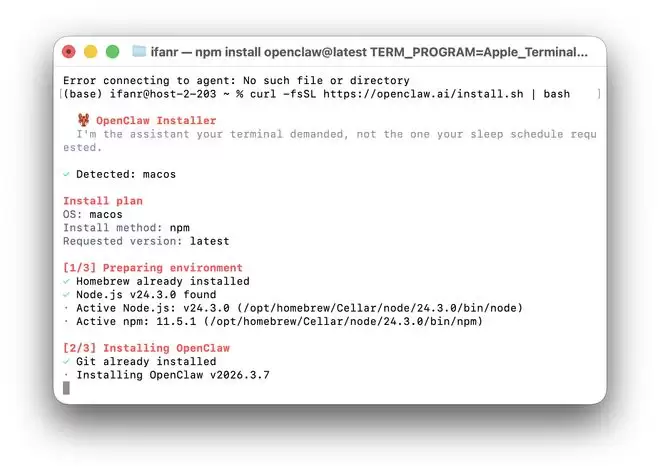
Task: Click the OpenClaw Installer heading
Action: (x=155, y=120)
